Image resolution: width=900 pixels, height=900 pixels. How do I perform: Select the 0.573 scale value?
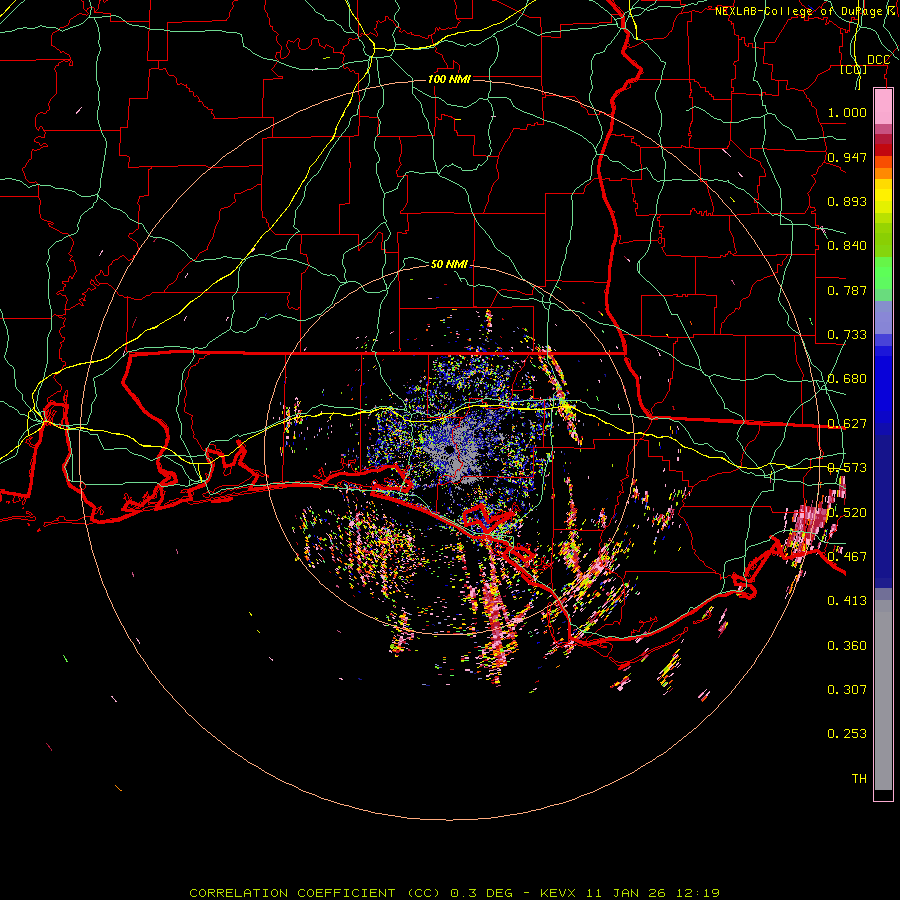pyautogui.click(x=847, y=468)
